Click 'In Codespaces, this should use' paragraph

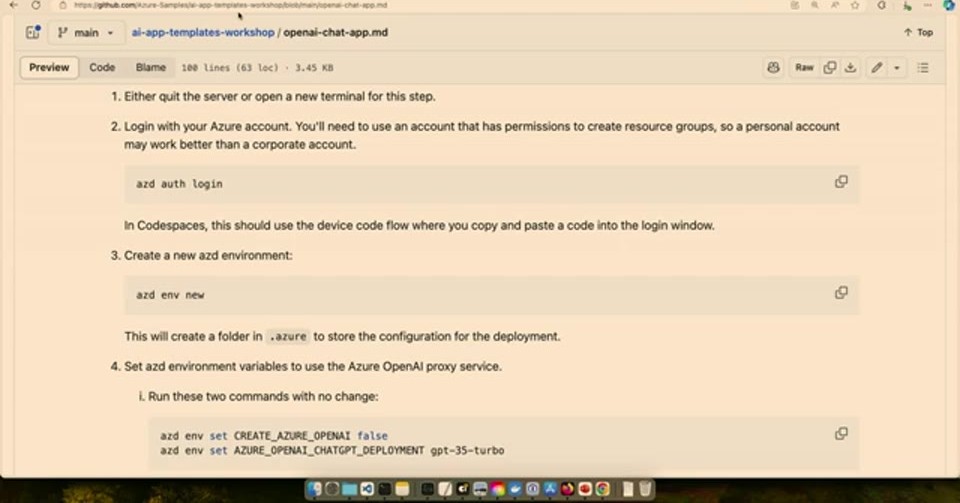(419, 225)
